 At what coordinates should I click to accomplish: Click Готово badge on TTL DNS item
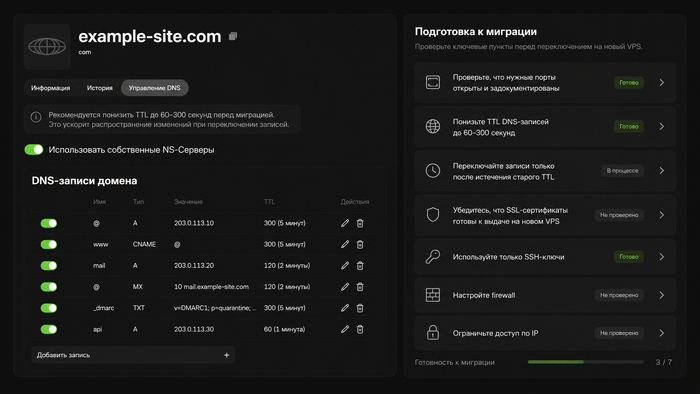click(629, 127)
